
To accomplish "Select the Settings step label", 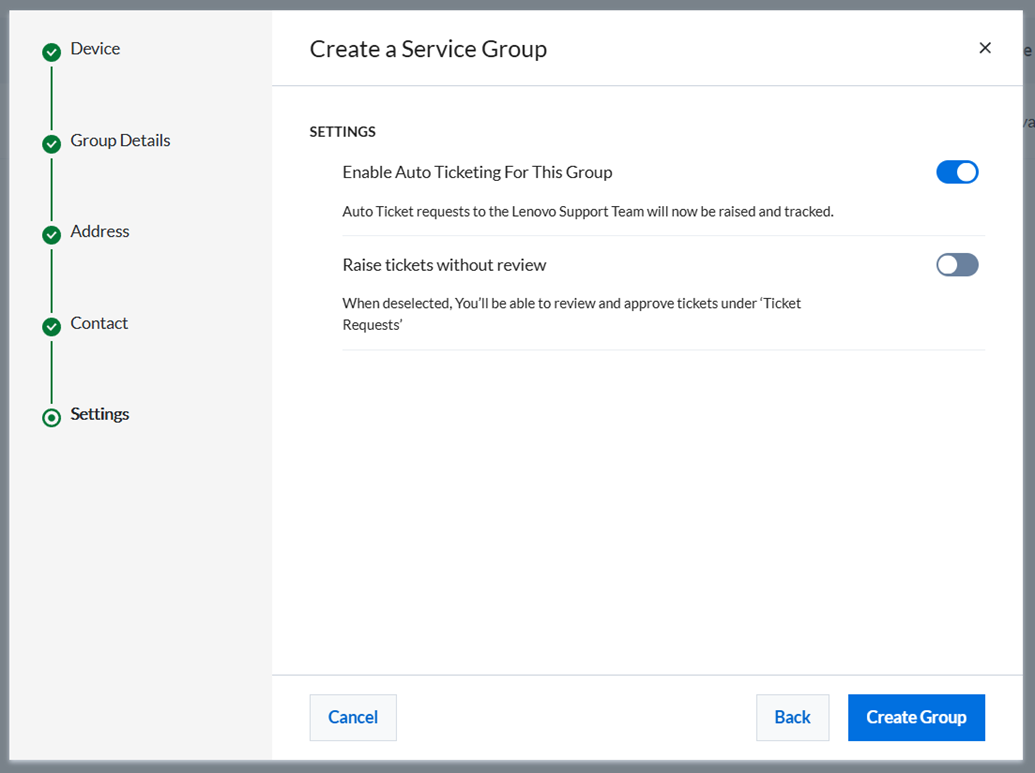I will 100,415.
